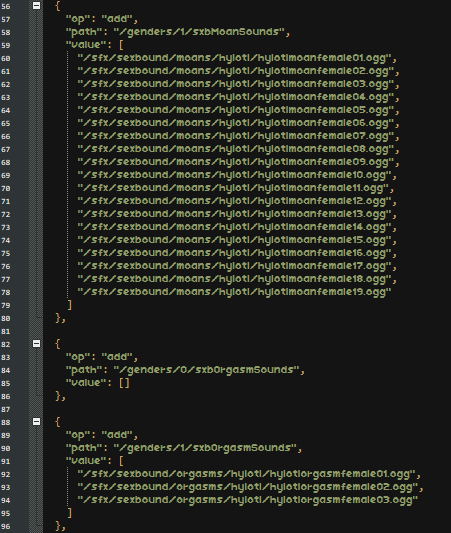Click the closing brace on line 86
451x533 pixels.
click(58, 396)
